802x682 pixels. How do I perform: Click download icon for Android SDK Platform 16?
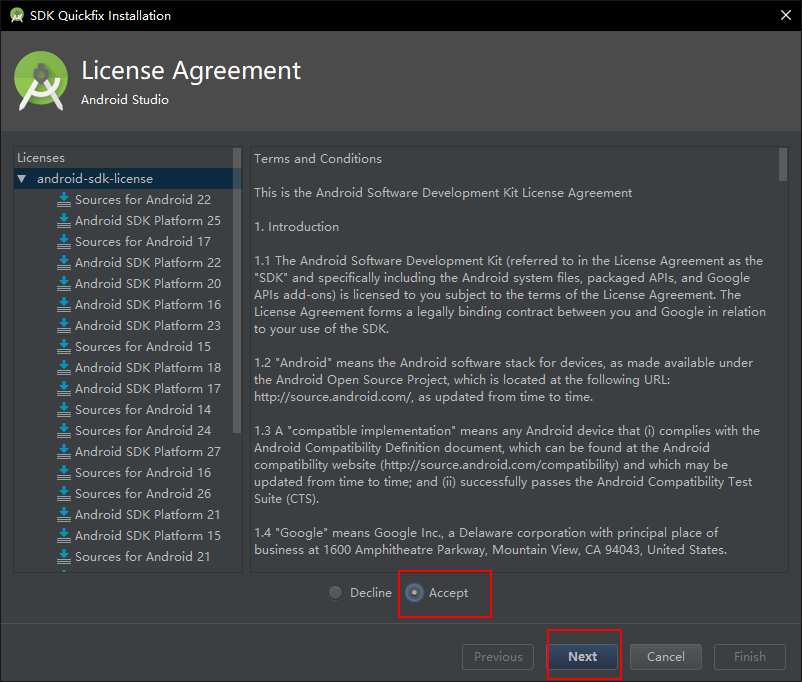64,304
